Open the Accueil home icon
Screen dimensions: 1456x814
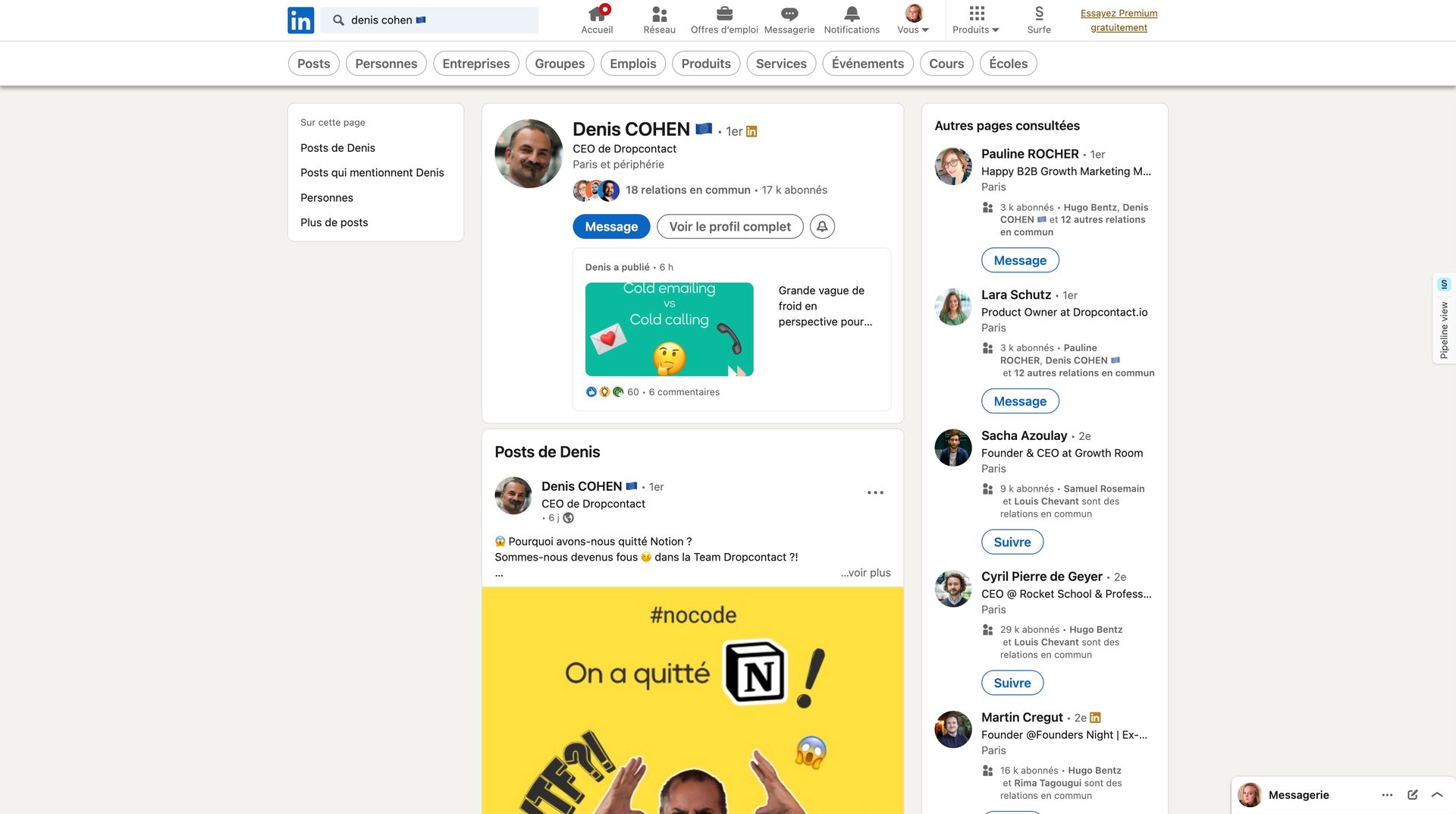coord(597,20)
